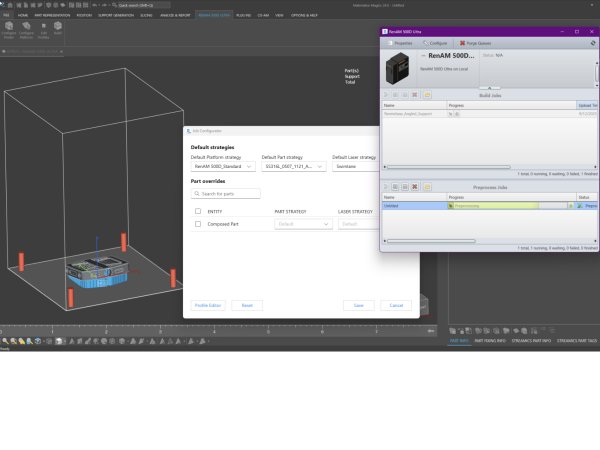
Task: Click the red delete icon in Build Jobs toolbar
Action: tap(415, 93)
